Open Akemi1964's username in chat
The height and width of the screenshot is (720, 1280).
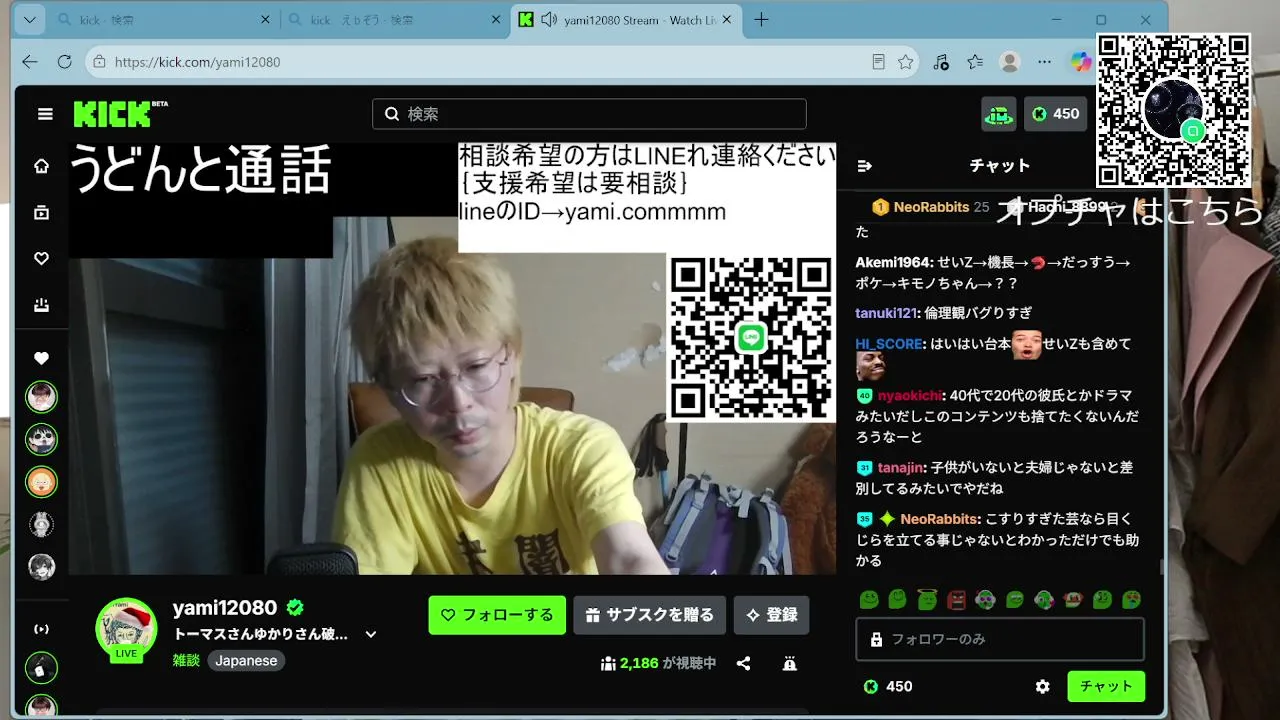pyautogui.click(x=893, y=263)
